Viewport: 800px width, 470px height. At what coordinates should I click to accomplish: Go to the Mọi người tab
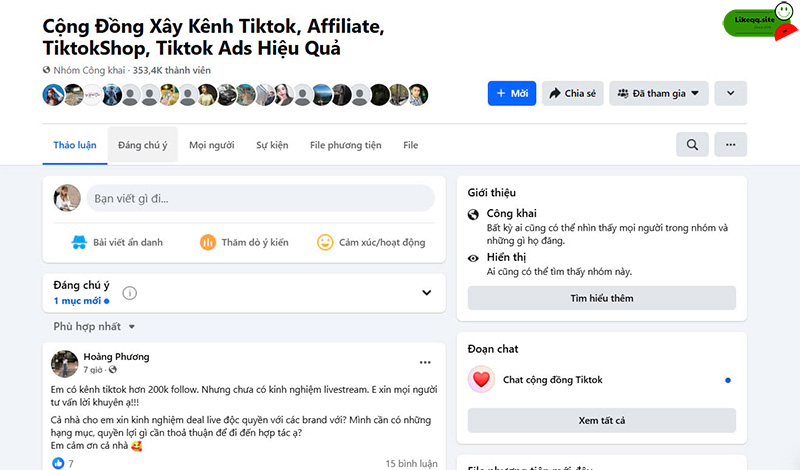click(x=212, y=145)
